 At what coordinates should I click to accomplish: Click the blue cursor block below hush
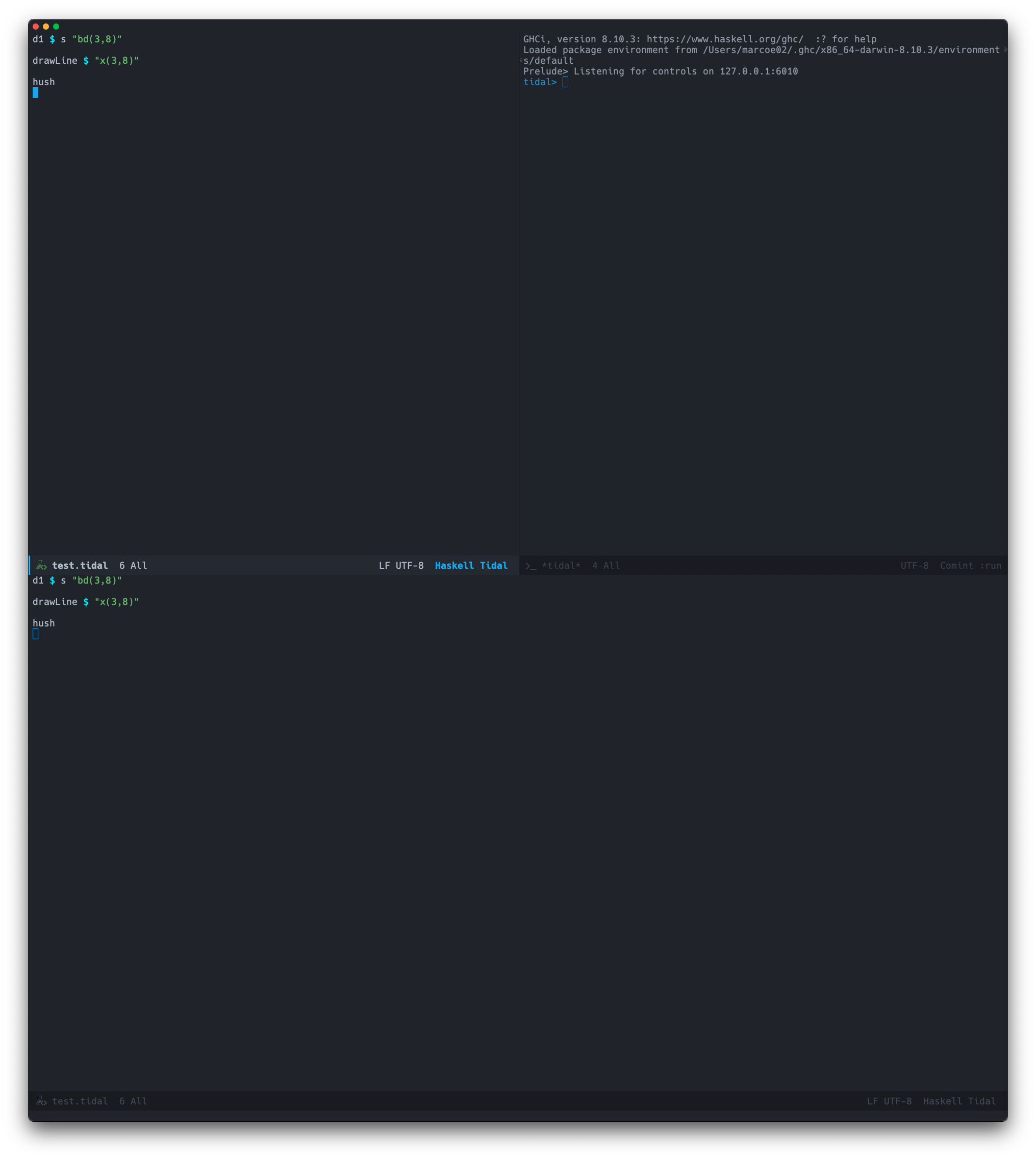click(35, 93)
